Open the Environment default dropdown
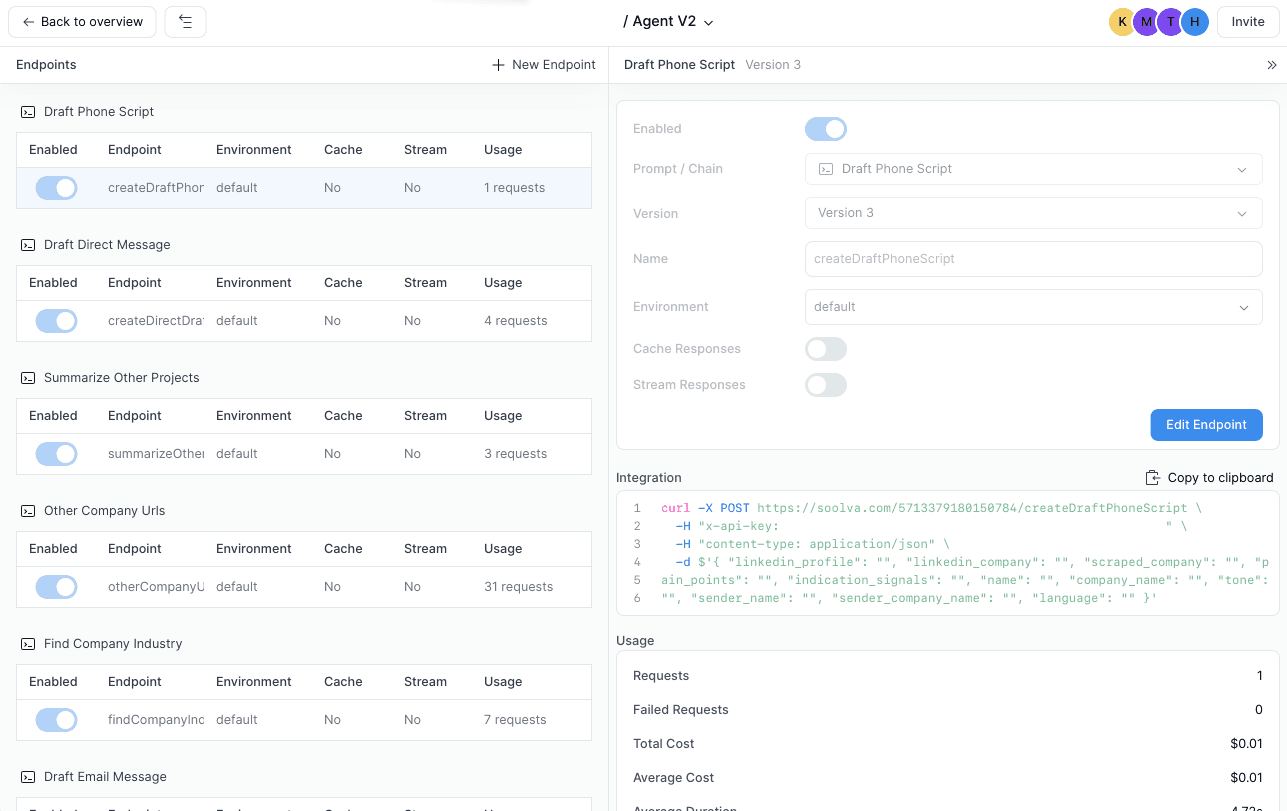The image size is (1287, 811). point(1033,307)
